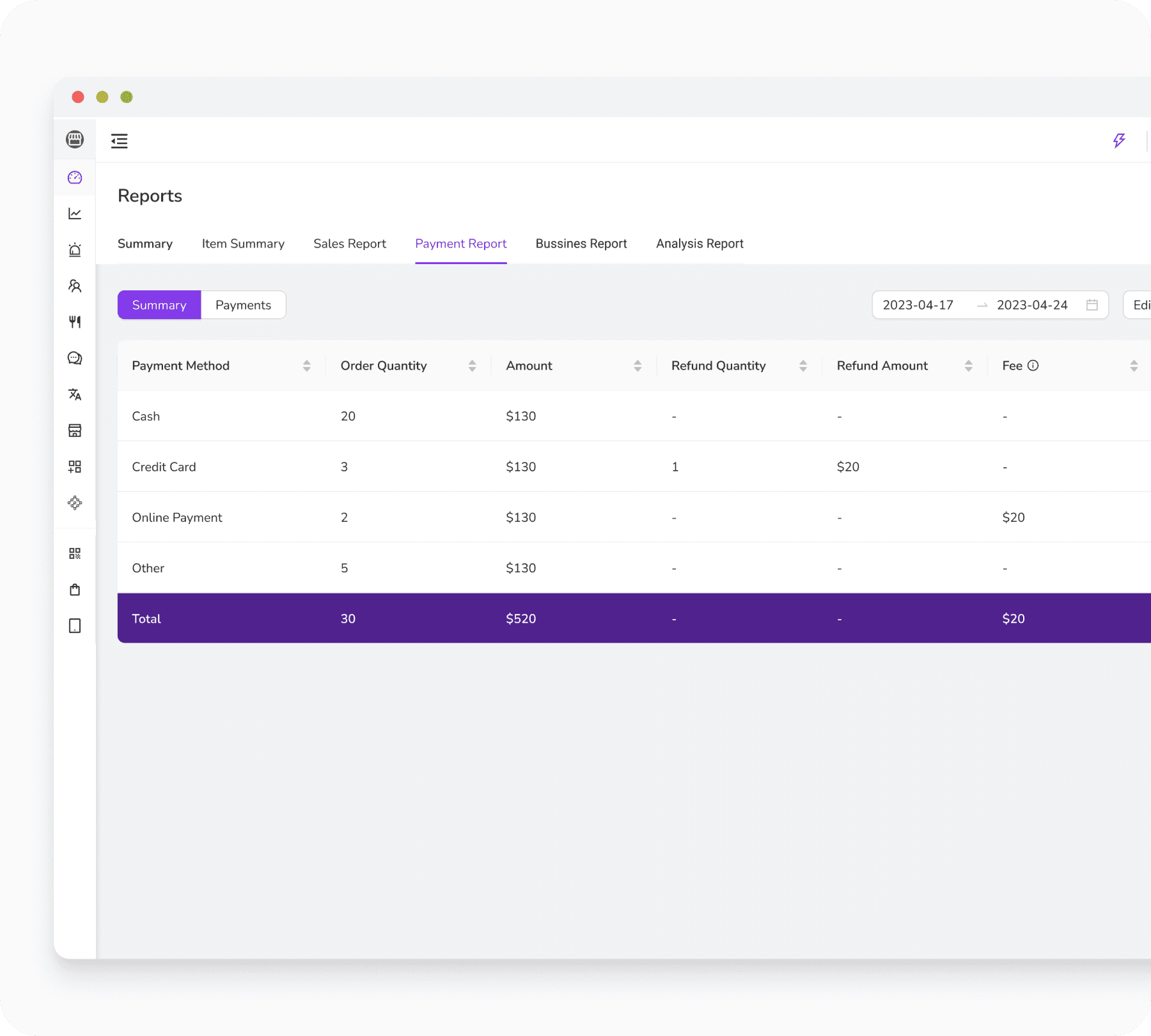Open the Sales Report tab
1151x1036 pixels.
pyautogui.click(x=350, y=244)
